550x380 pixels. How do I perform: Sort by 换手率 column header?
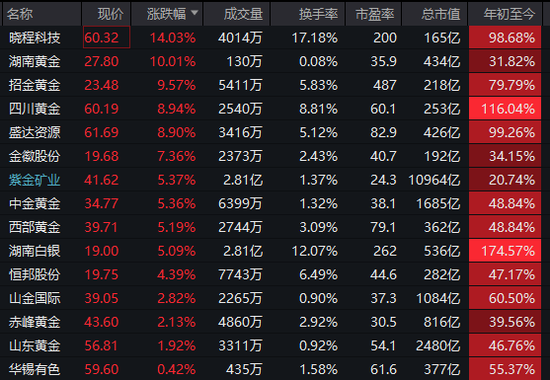(x=318, y=14)
